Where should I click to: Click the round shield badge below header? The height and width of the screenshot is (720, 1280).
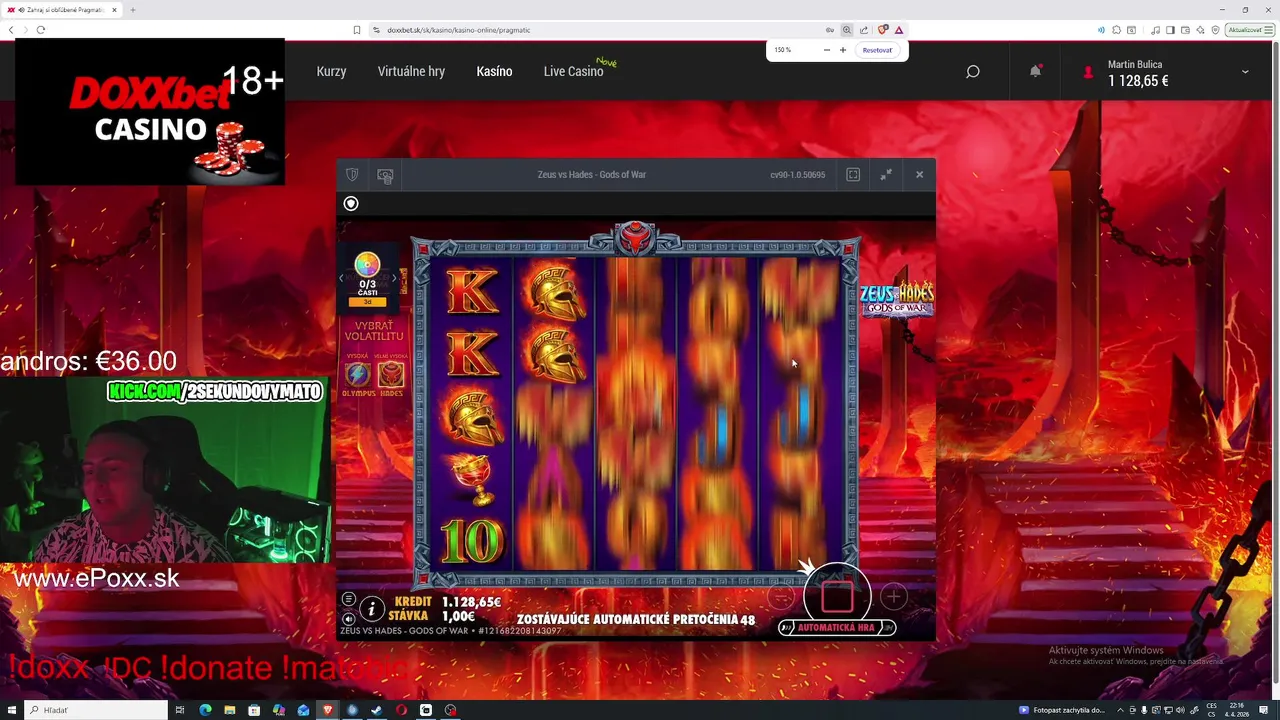351,204
